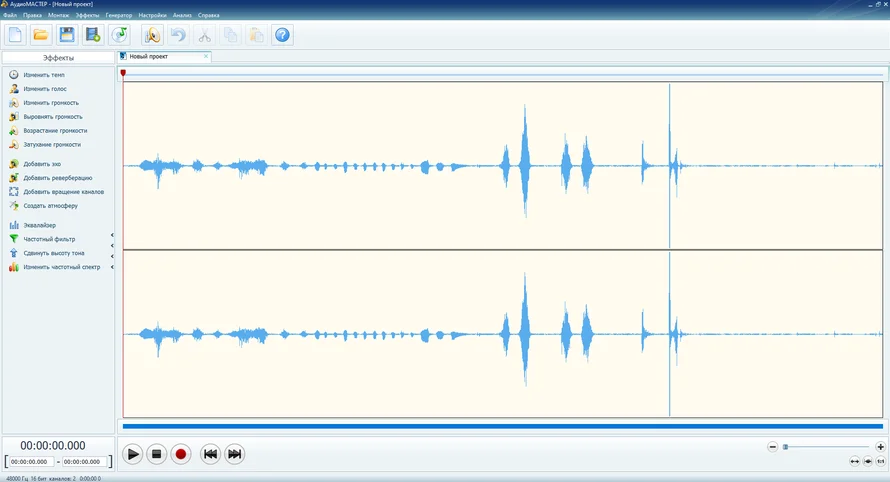
Task: Click the film strip with plus toolbar icon
Action: click(x=93, y=35)
